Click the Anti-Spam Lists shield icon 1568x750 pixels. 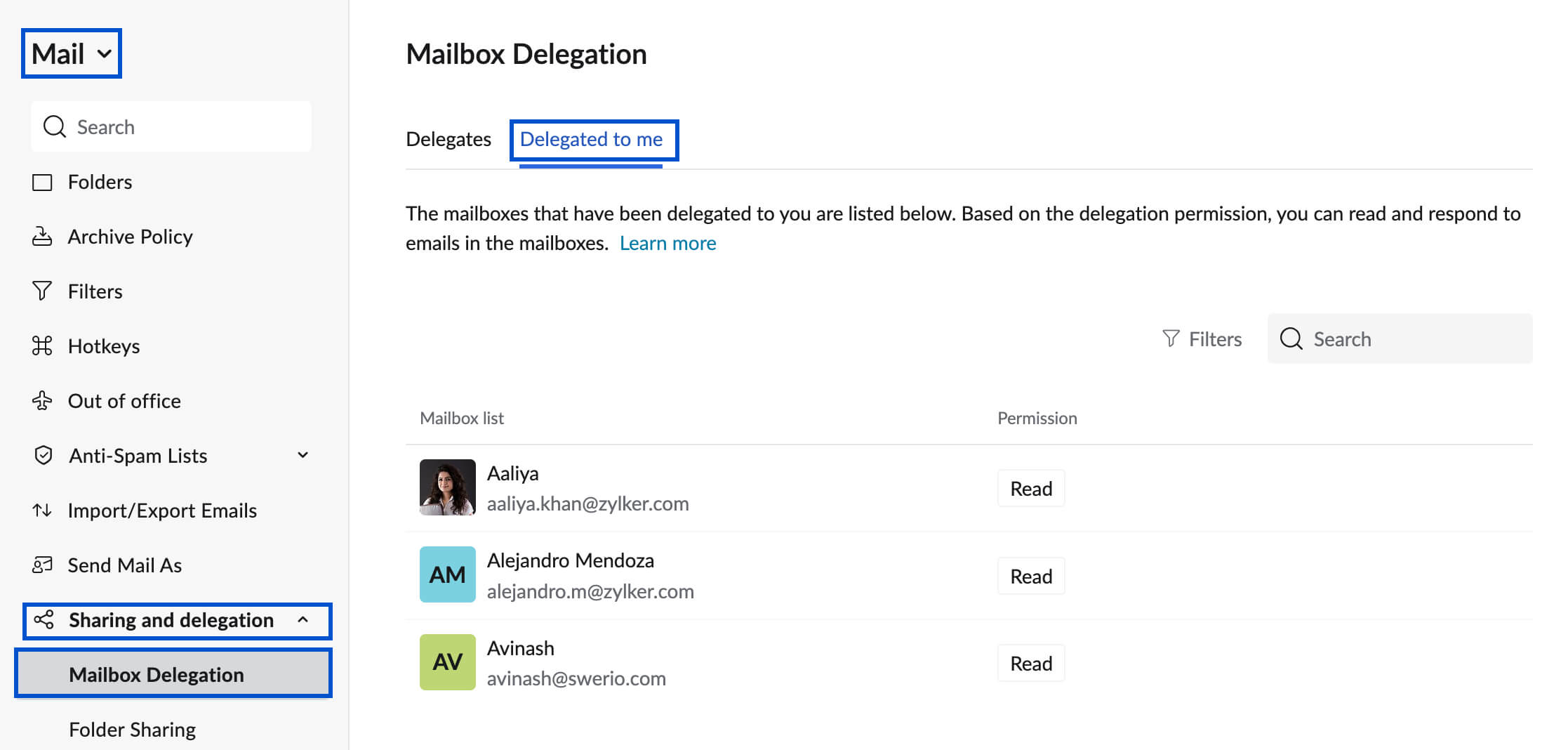[x=43, y=455]
